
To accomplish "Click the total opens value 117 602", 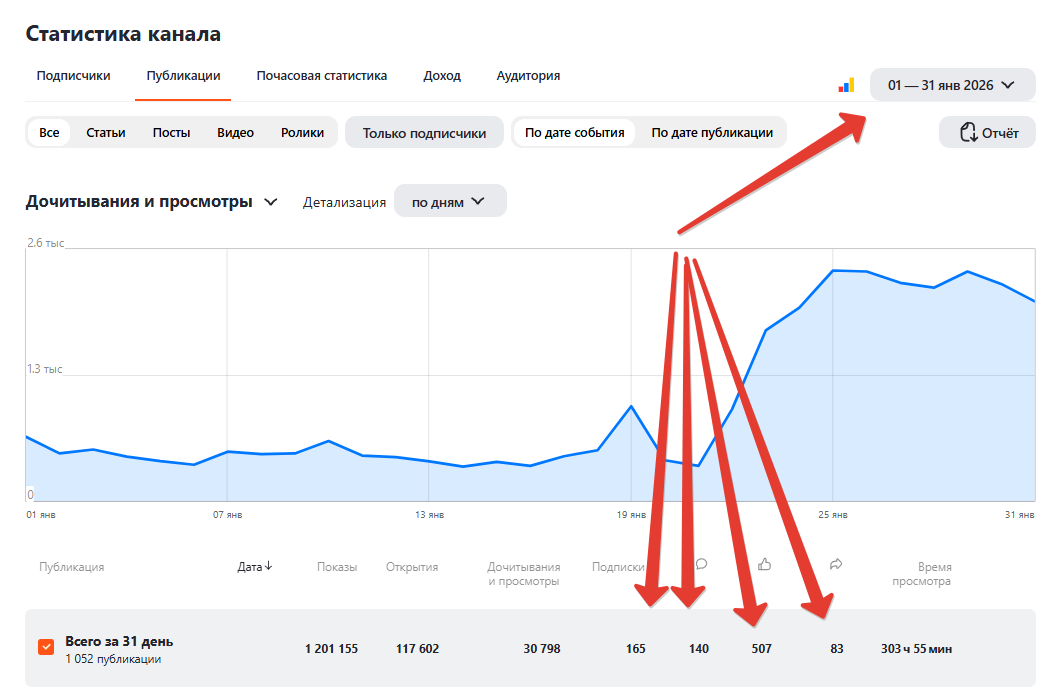I will [x=417, y=649].
